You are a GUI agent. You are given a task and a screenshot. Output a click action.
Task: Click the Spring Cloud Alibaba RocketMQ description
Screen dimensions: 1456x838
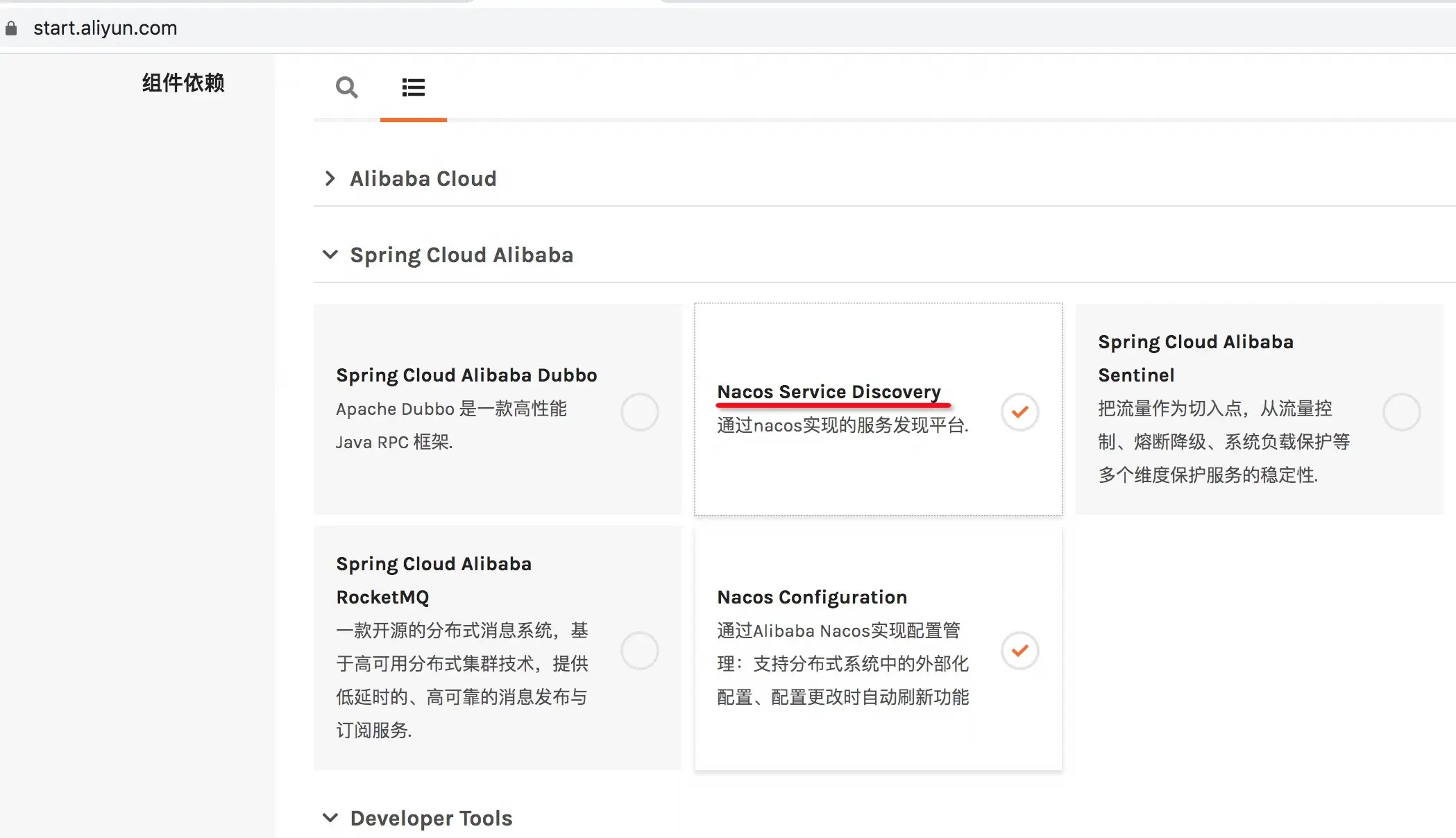462,680
